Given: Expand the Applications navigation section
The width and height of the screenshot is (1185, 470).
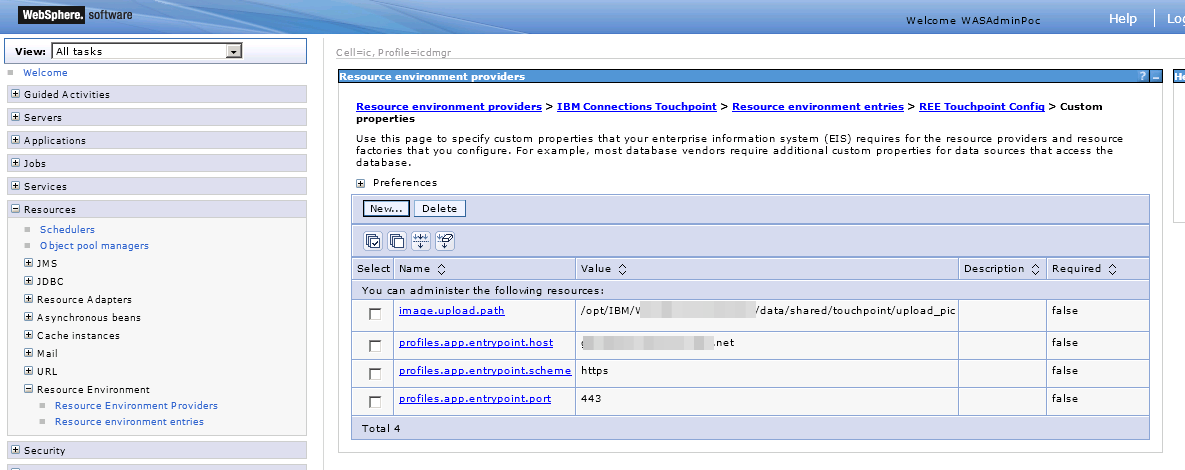Looking at the screenshot, I should [15, 141].
